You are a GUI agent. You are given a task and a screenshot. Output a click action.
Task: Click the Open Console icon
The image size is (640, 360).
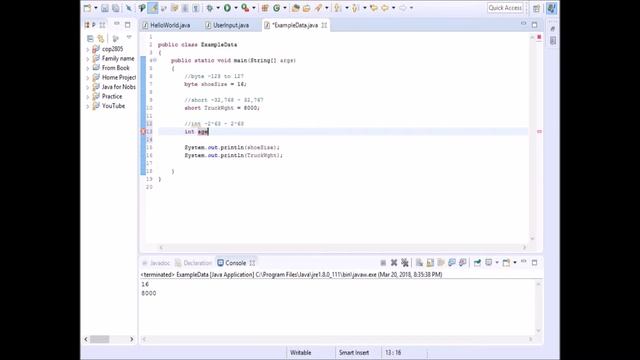coord(506,263)
